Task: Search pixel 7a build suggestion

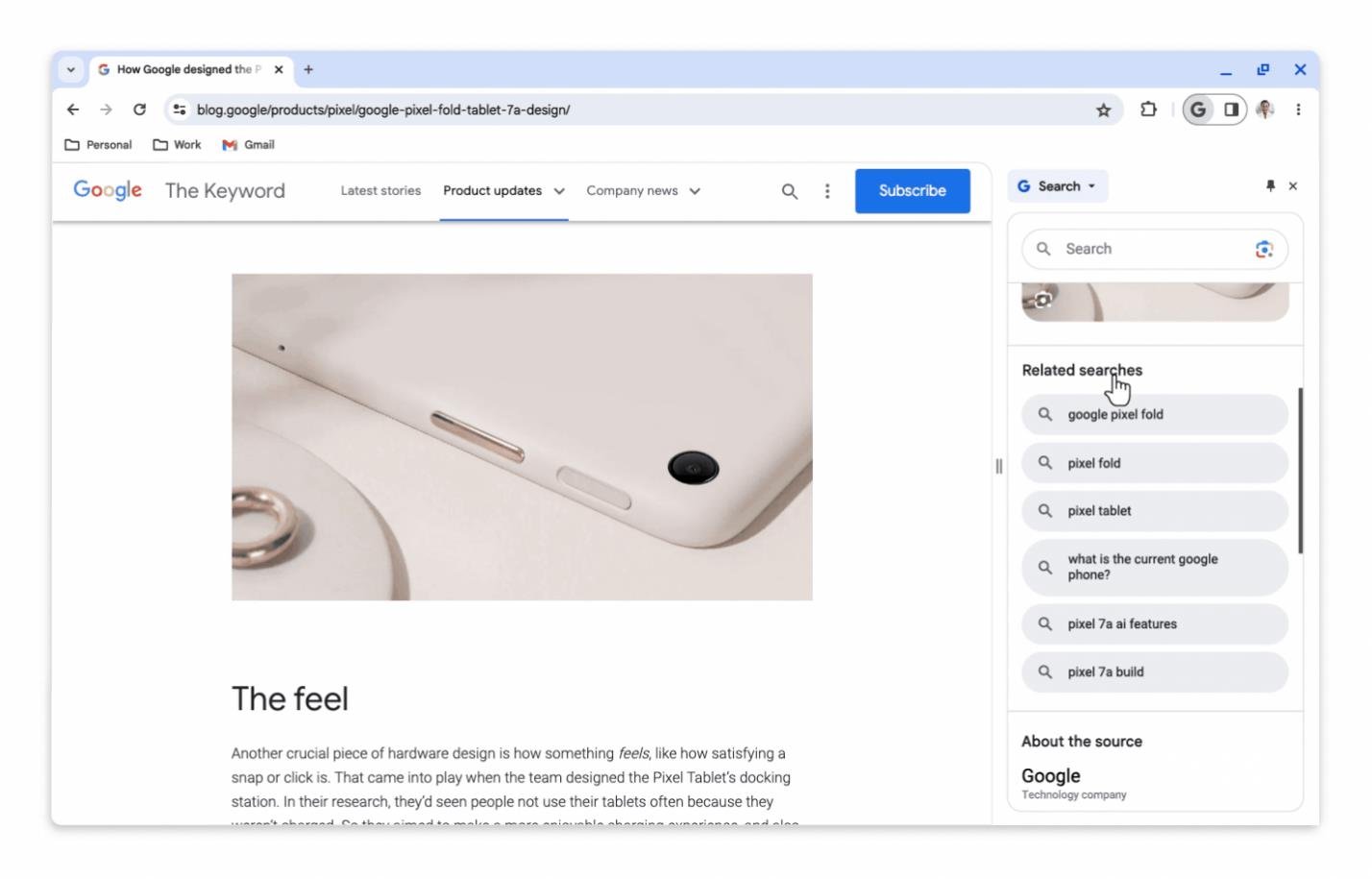Action: [x=1155, y=671]
